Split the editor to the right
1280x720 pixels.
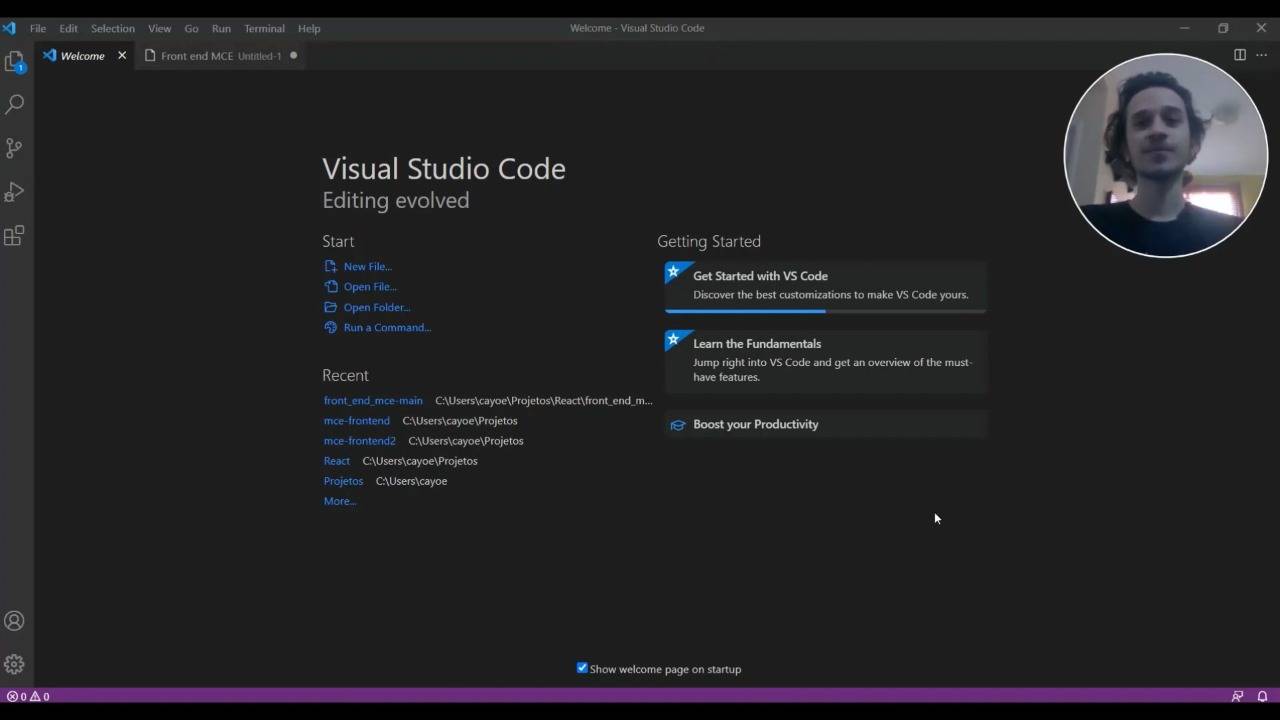pos(1239,55)
